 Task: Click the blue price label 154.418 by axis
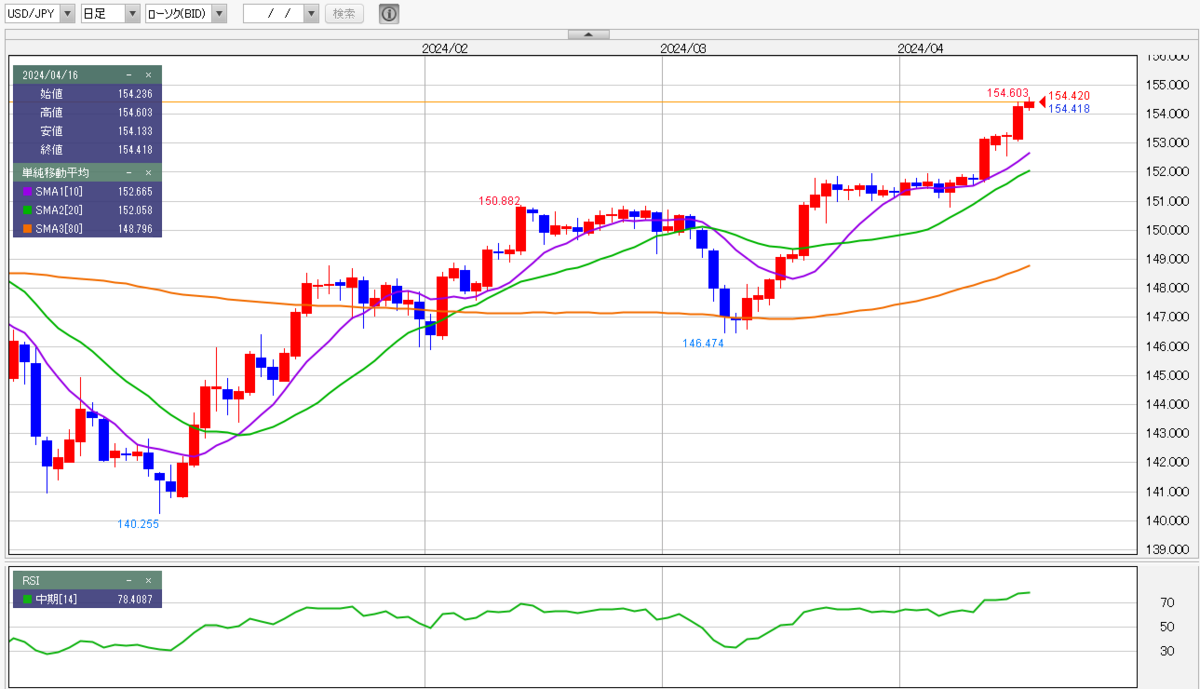tap(1069, 108)
